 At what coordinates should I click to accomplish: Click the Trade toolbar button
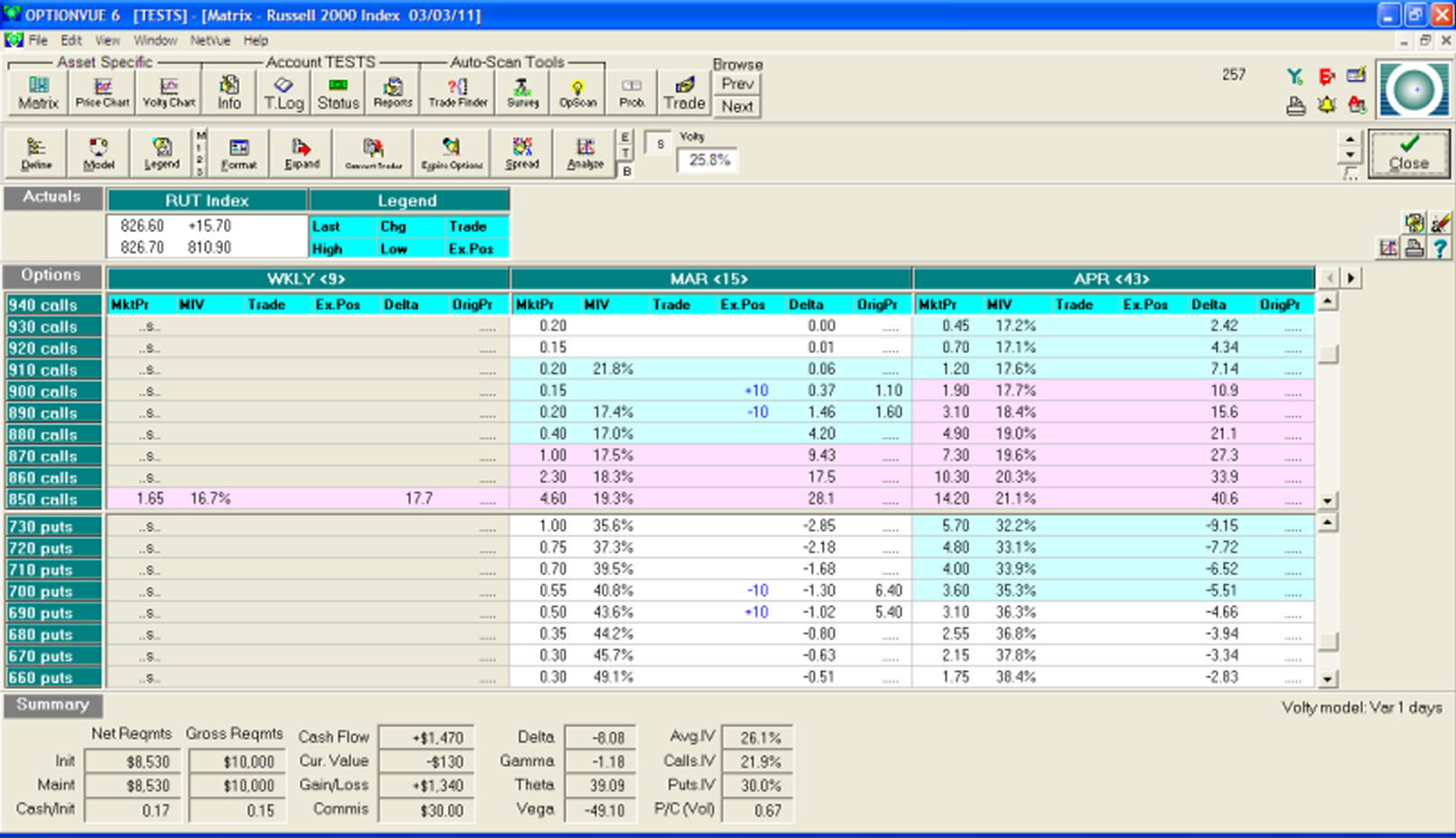[x=684, y=92]
